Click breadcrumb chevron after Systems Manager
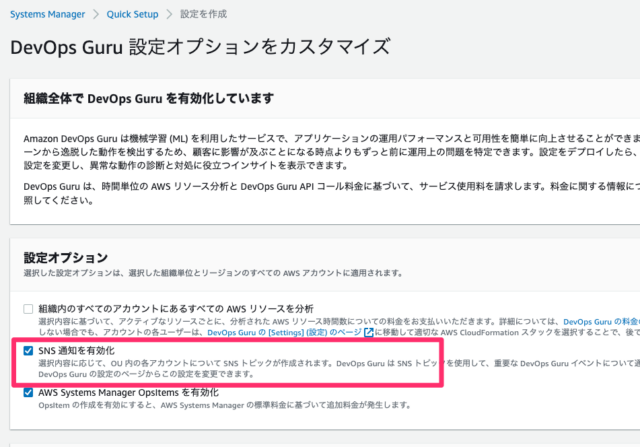The width and height of the screenshot is (640, 447). (96, 14)
